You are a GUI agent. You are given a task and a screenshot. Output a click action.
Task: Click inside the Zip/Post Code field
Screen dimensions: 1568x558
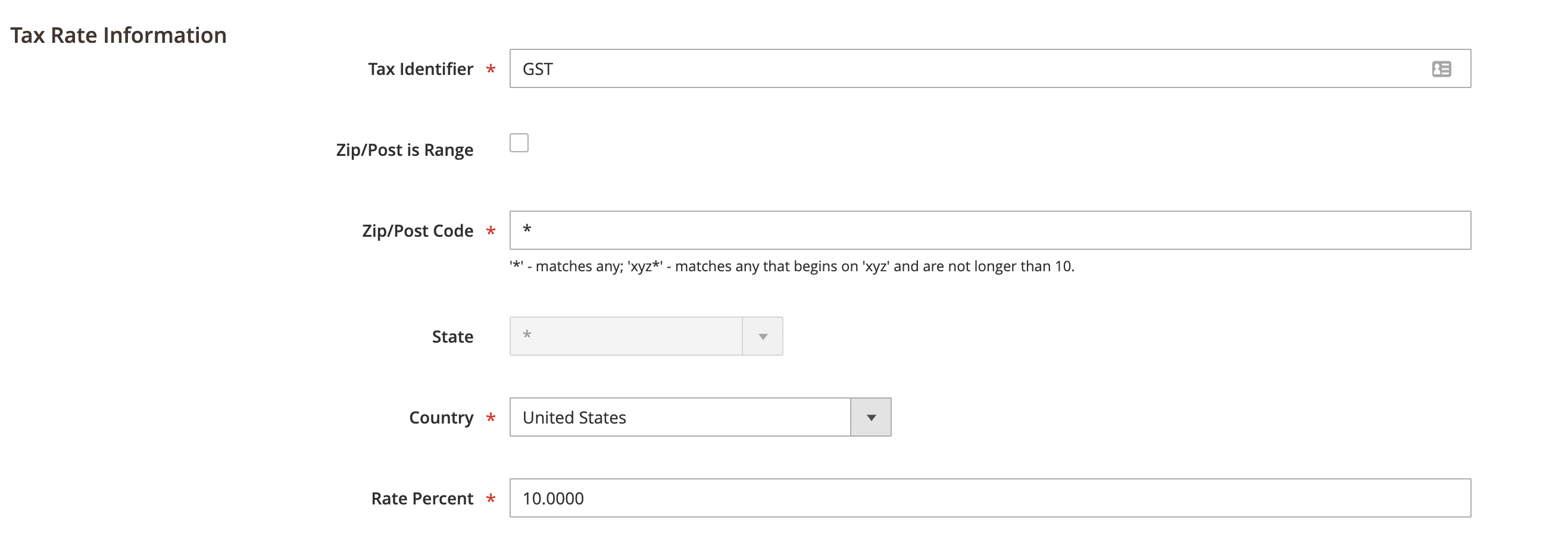click(852, 230)
